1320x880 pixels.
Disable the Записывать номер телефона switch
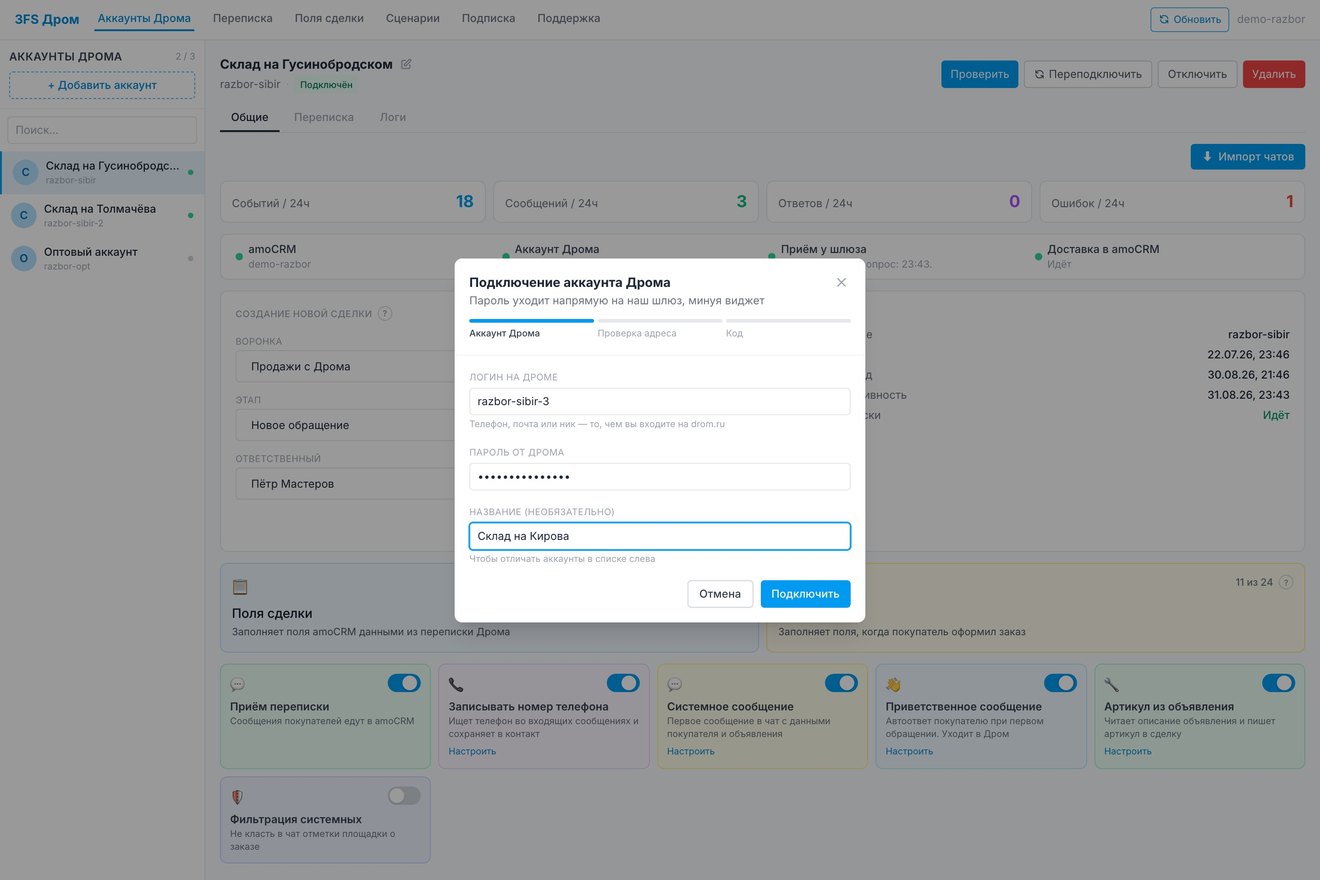point(623,683)
